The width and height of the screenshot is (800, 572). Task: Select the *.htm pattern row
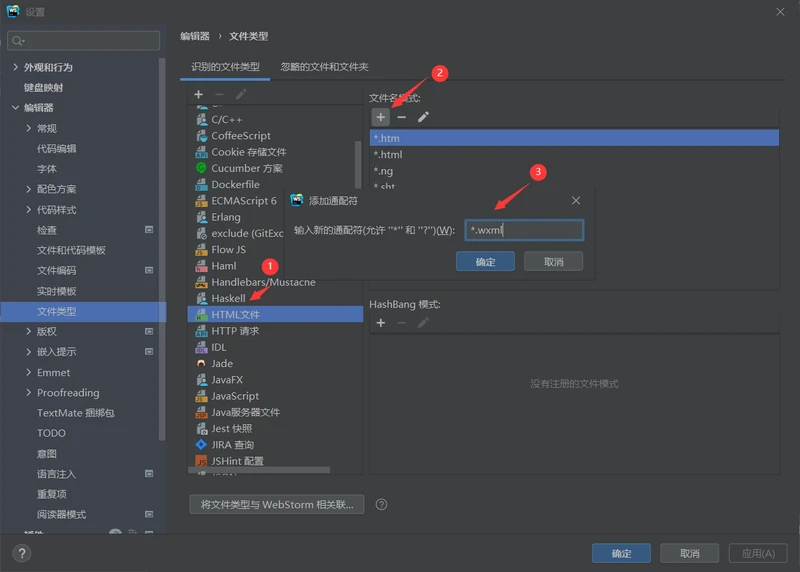click(574, 138)
